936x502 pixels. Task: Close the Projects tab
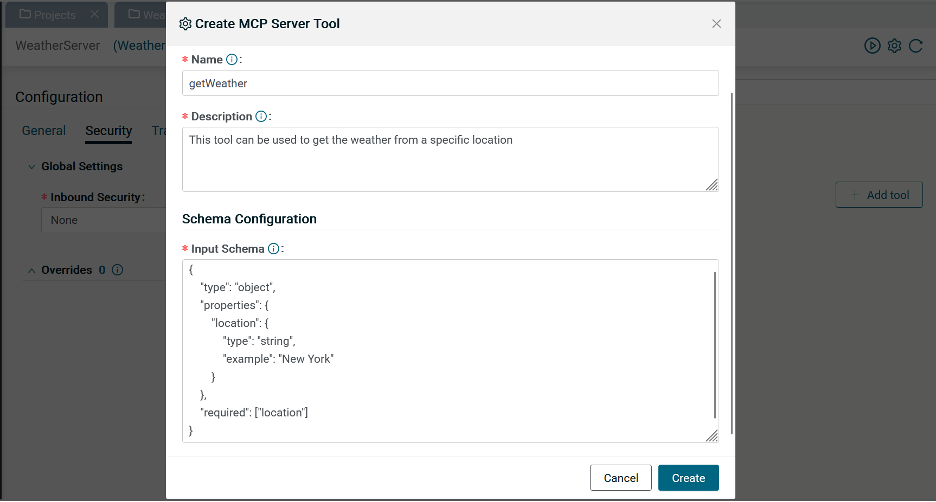pyautogui.click(x=93, y=15)
